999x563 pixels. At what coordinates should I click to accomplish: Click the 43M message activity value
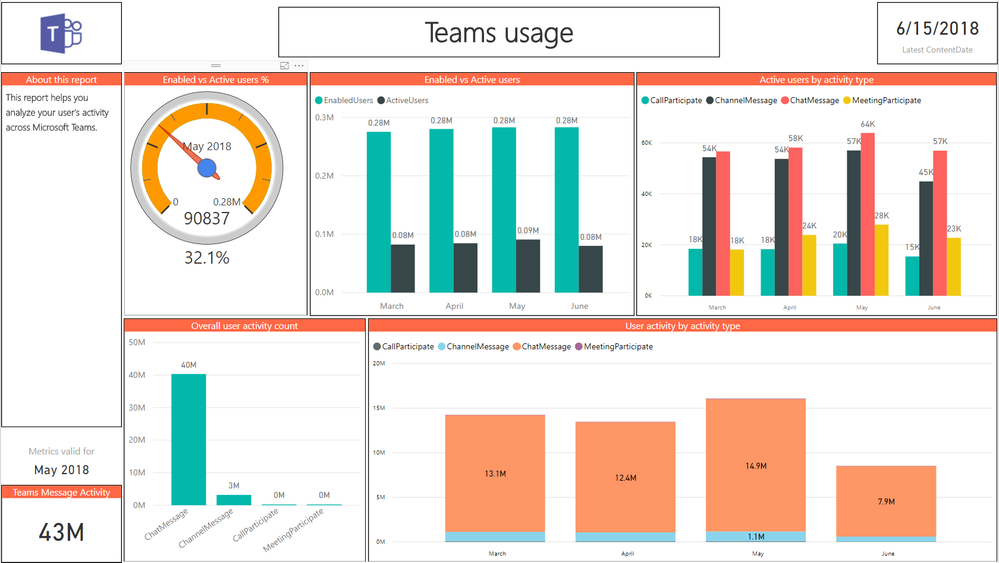pyautogui.click(x=61, y=532)
